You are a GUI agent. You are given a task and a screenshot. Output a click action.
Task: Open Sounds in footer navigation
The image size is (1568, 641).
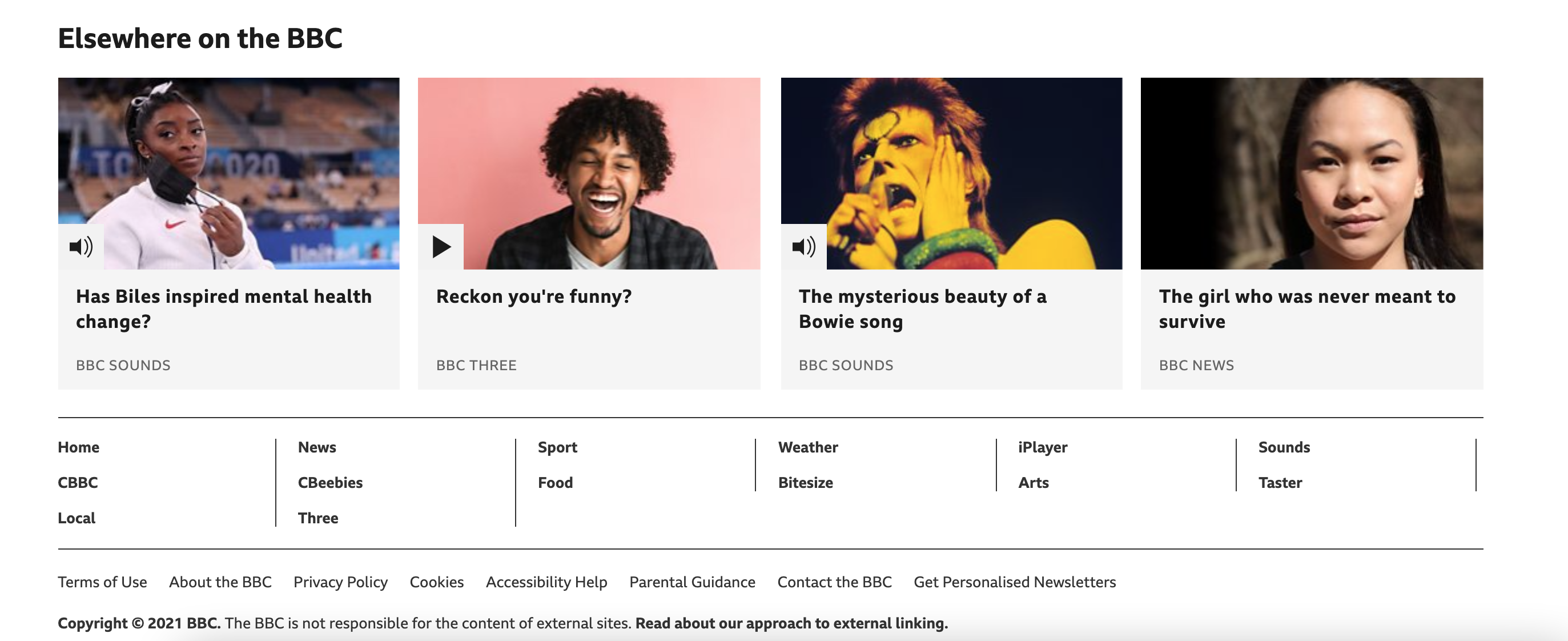(1284, 447)
